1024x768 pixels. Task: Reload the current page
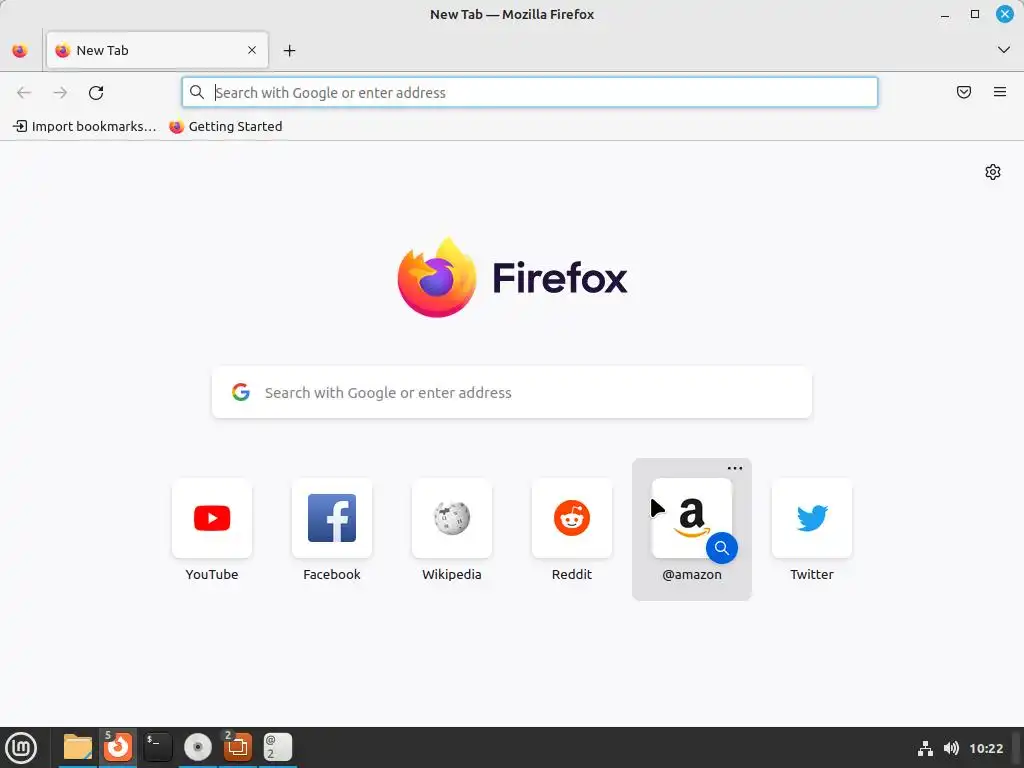click(96, 93)
